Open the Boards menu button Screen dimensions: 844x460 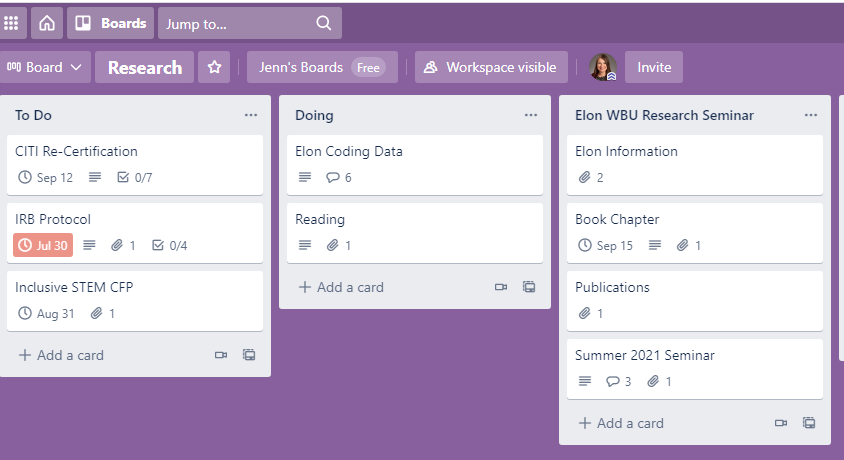click(110, 23)
